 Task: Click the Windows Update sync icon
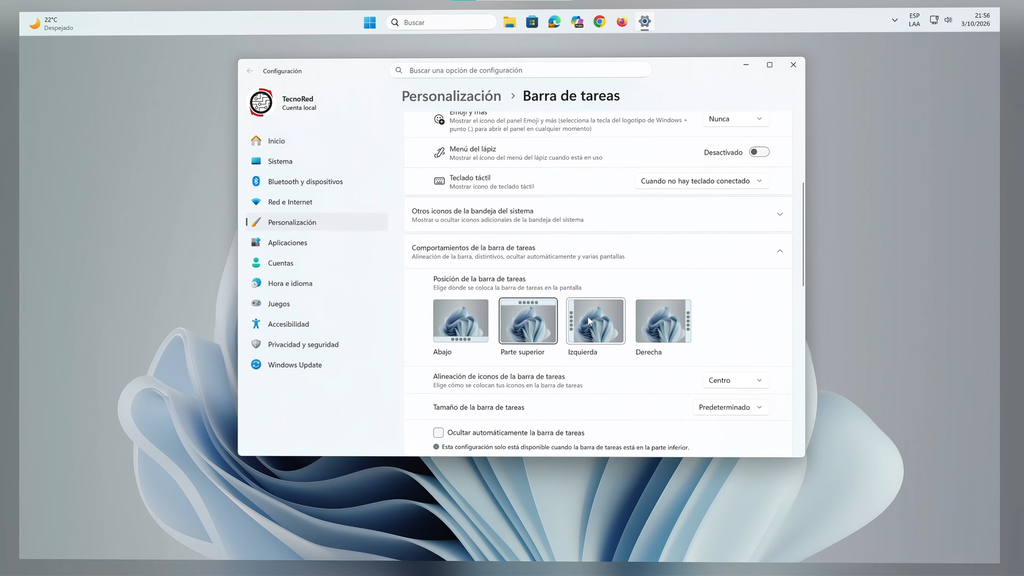coord(256,364)
